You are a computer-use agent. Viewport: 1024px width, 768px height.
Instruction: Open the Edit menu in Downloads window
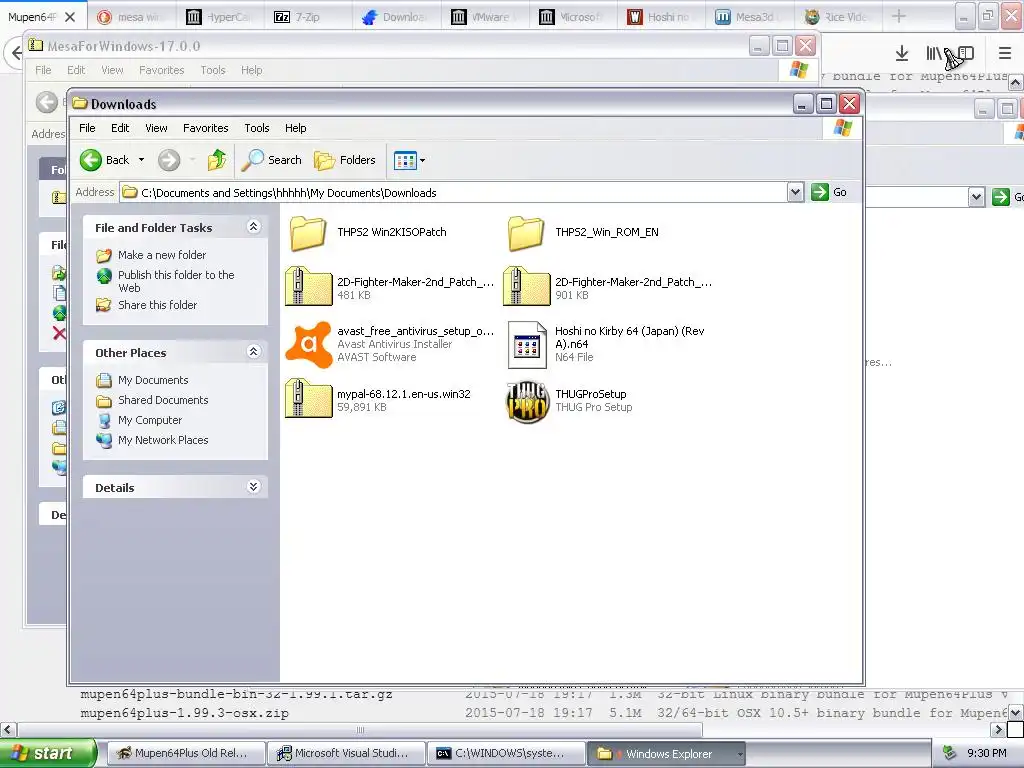pyautogui.click(x=120, y=128)
